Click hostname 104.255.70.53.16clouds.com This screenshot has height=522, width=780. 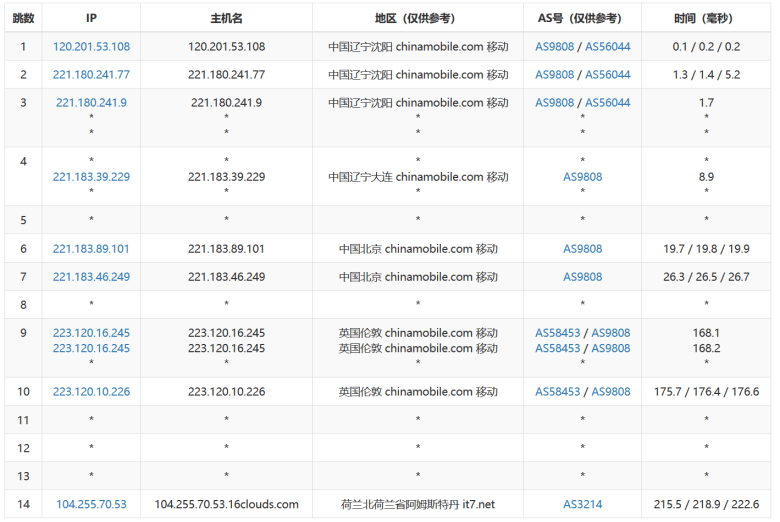pyautogui.click(x=226, y=504)
